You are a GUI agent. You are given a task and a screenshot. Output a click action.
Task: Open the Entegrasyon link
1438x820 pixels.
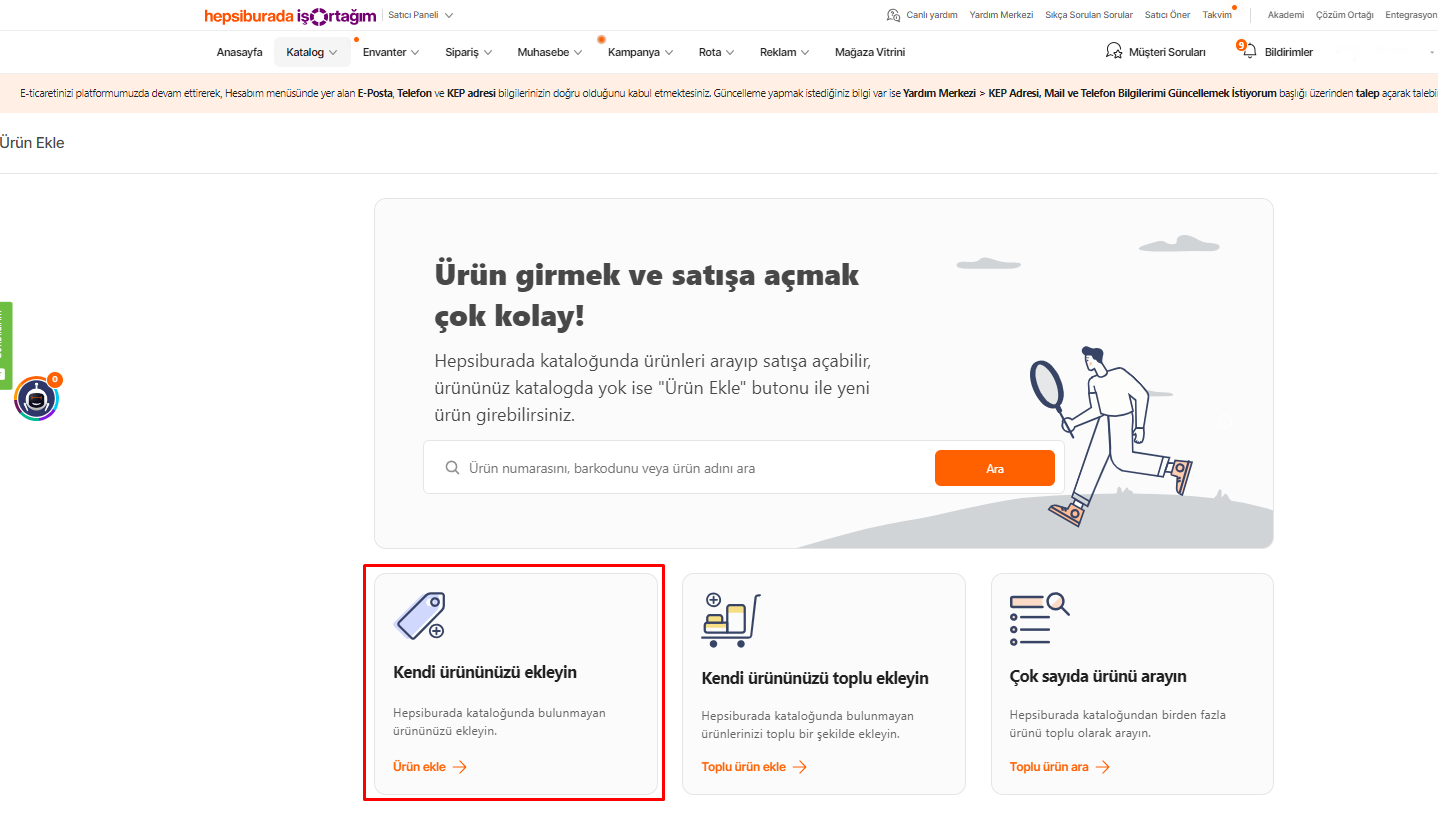[1411, 15]
